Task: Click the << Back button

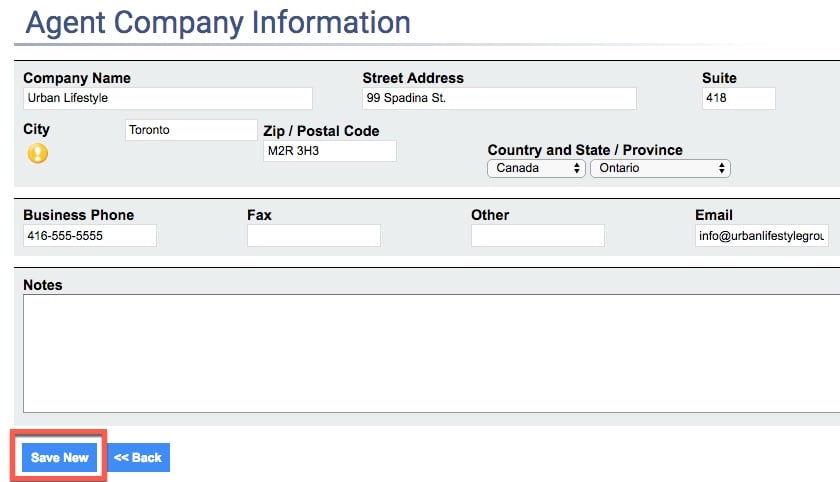Action: coord(138,458)
